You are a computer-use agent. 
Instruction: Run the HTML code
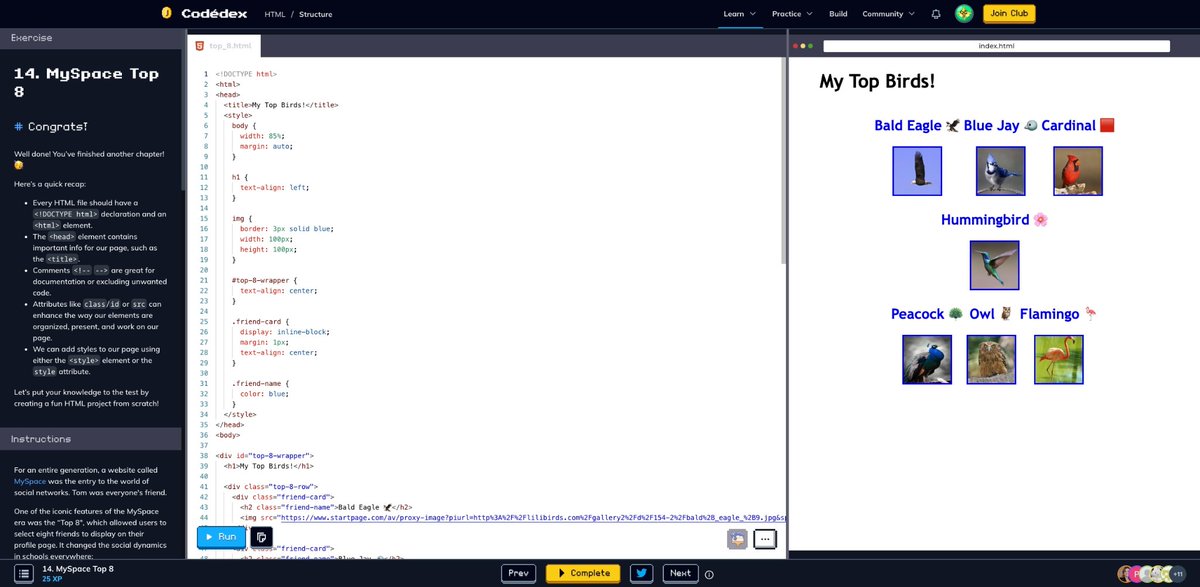[220, 537]
